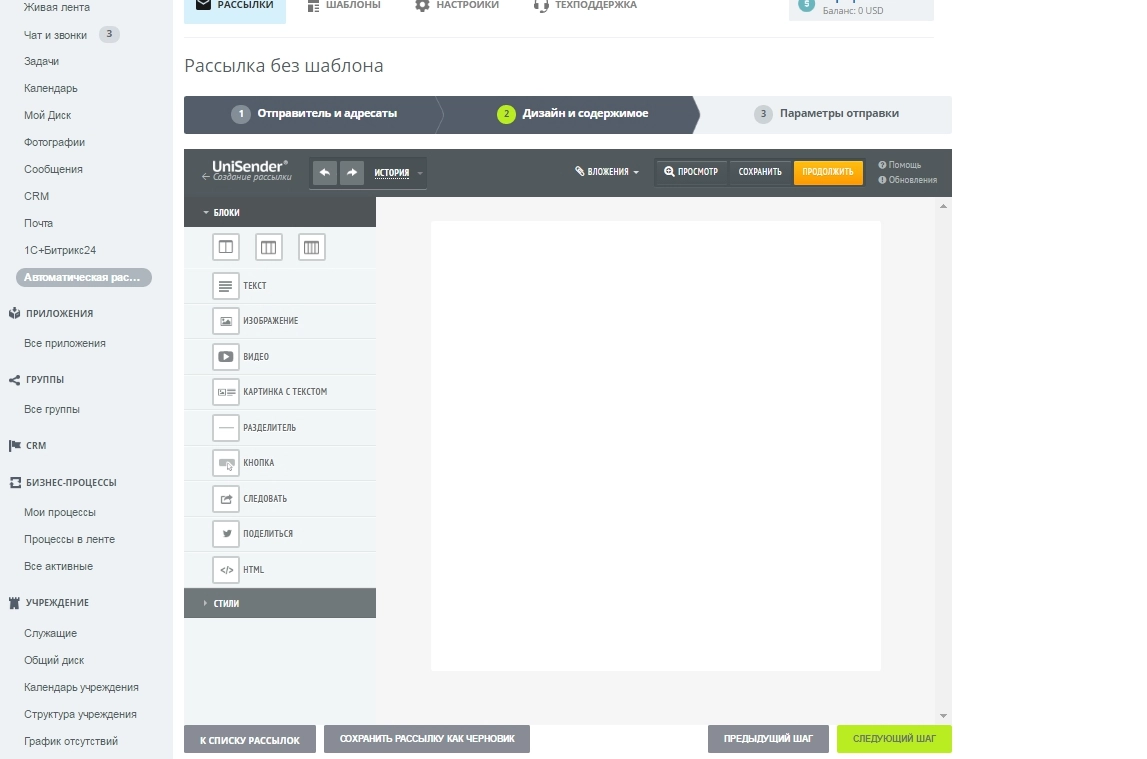Select the two-column layout block icon
The image size is (1147, 759).
[226, 247]
